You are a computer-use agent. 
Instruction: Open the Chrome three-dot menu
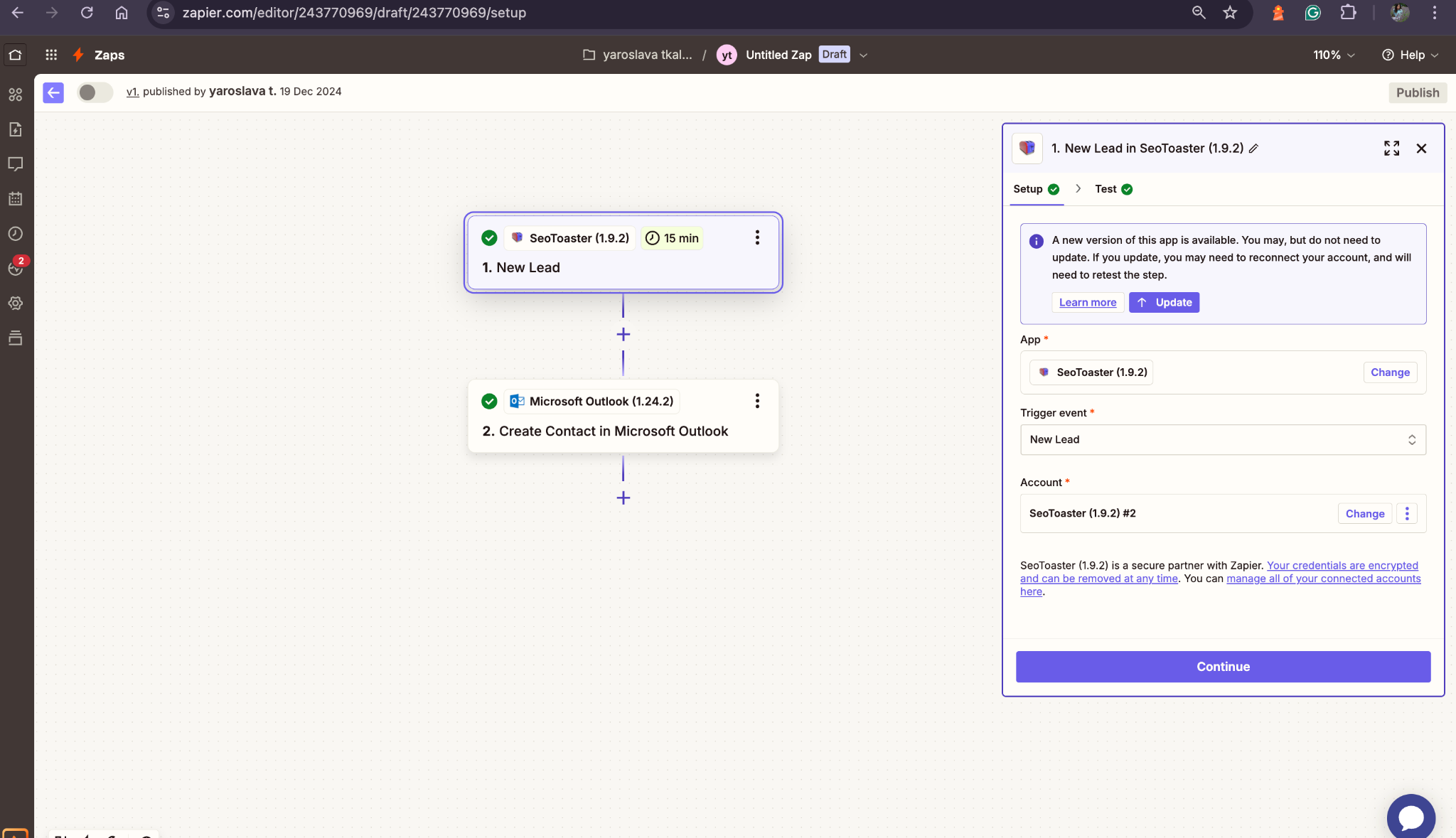coord(1435,13)
